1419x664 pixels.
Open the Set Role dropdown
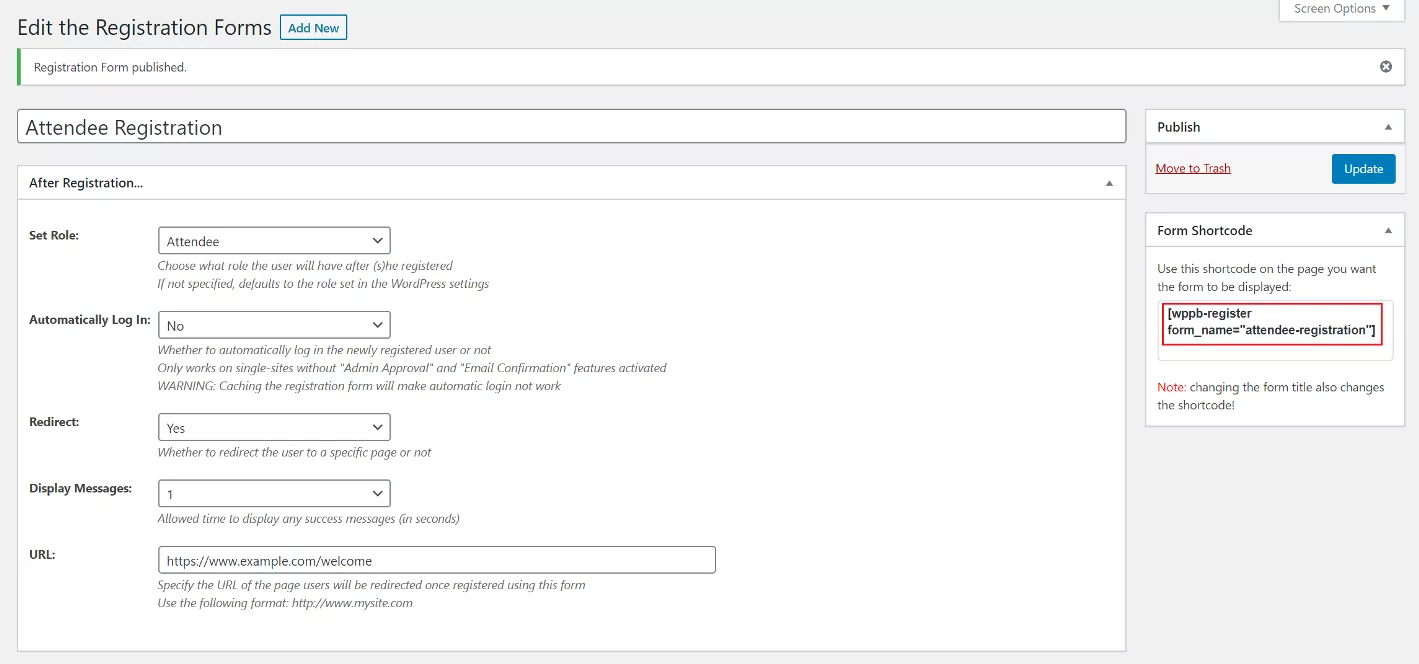(274, 241)
